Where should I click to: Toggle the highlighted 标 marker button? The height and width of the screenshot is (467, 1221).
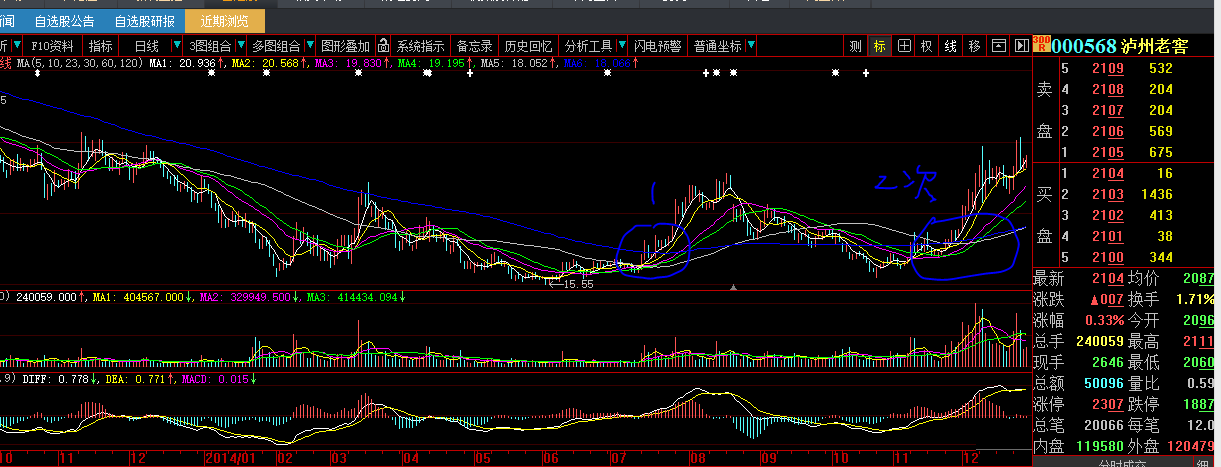pos(879,46)
